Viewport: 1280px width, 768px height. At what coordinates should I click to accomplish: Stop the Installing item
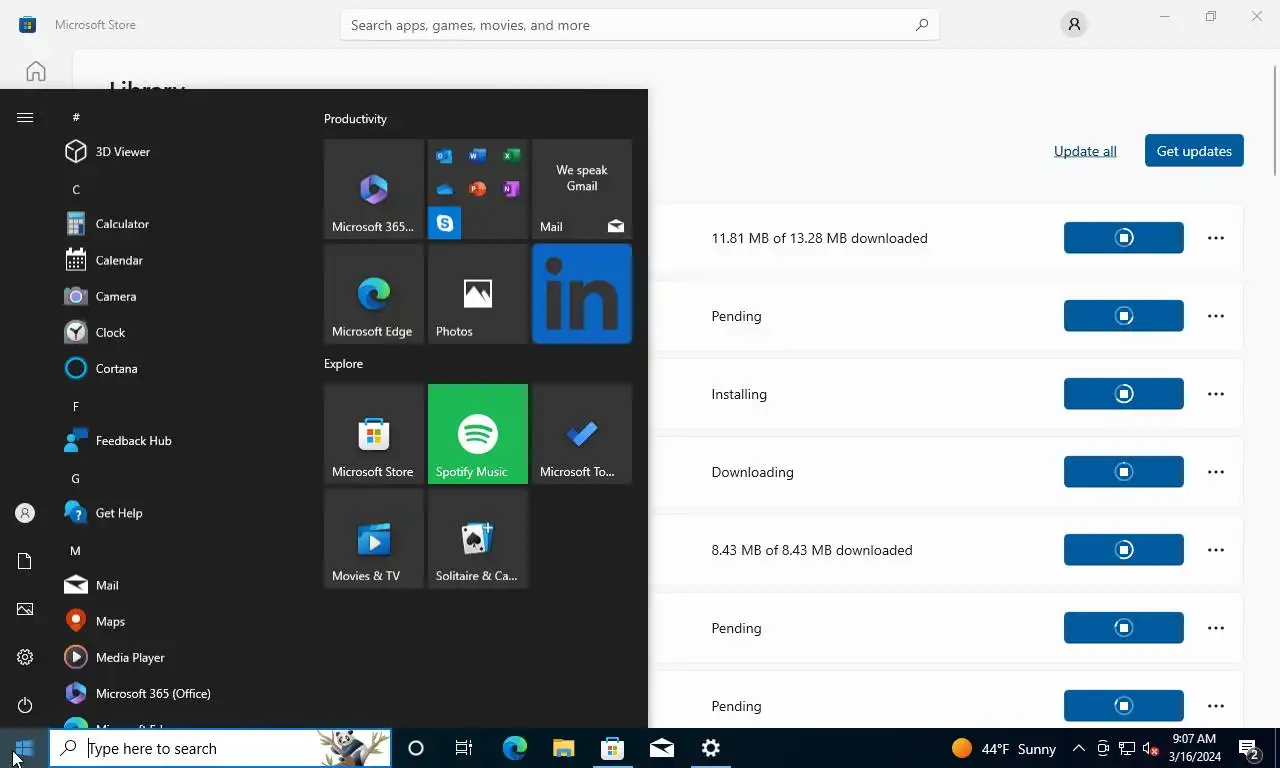(1124, 394)
